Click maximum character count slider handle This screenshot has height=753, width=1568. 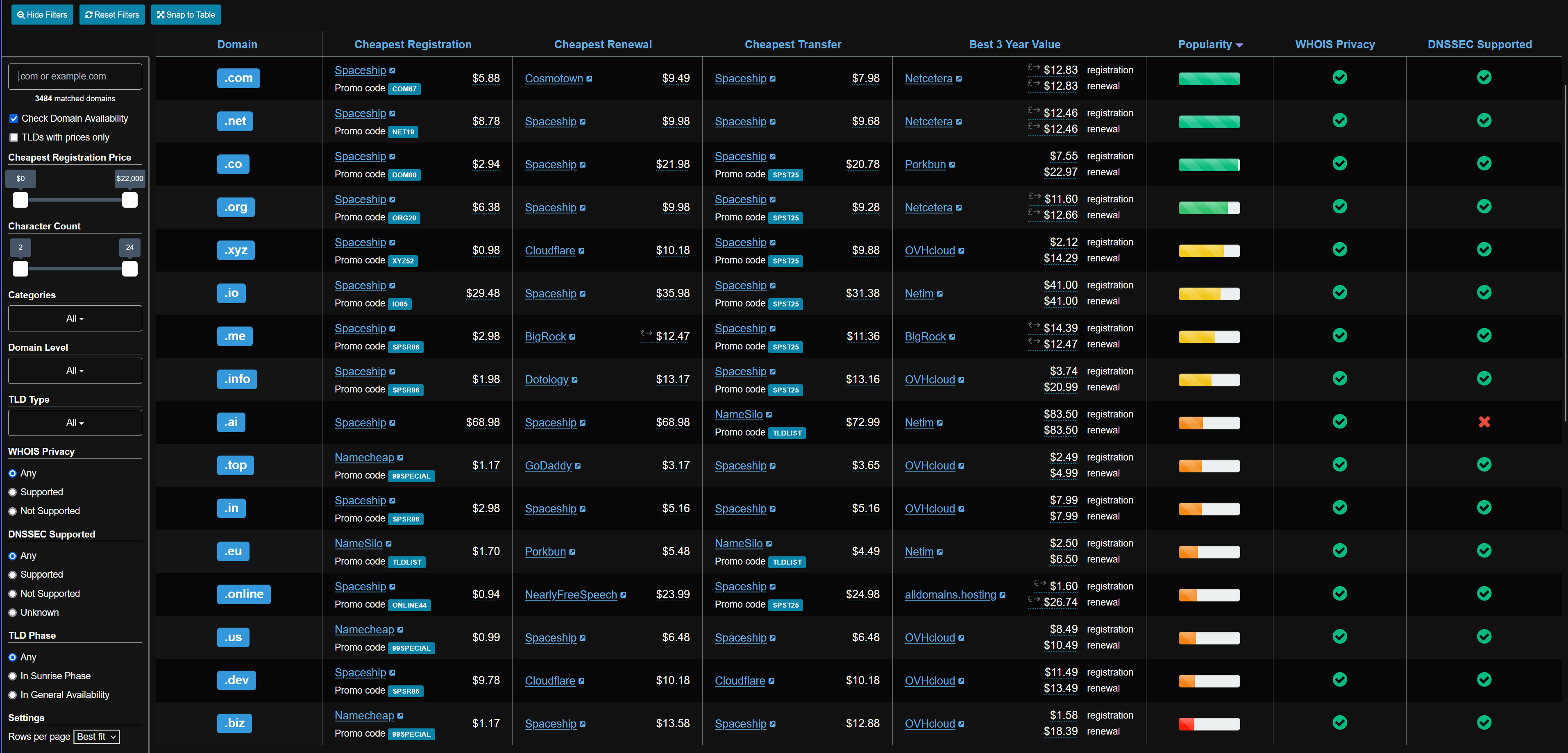point(129,269)
